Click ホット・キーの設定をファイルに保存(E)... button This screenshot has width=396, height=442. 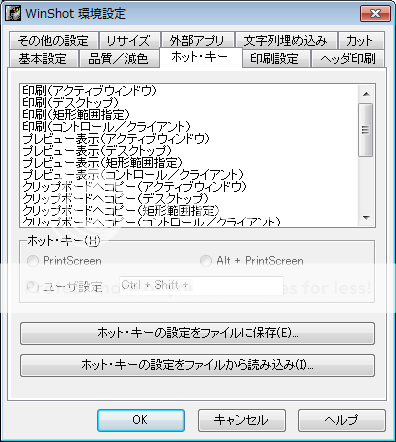(x=197, y=333)
